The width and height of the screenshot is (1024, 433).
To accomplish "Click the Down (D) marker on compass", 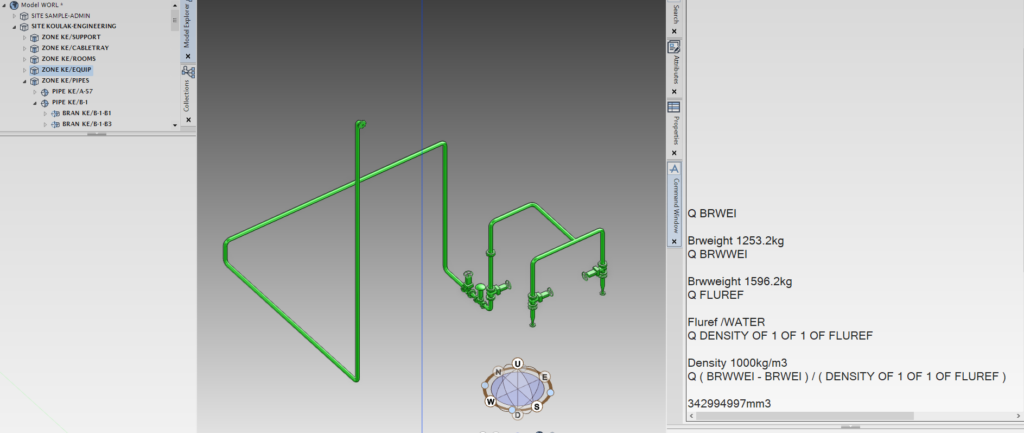I will pyautogui.click(x=517, y=414).
